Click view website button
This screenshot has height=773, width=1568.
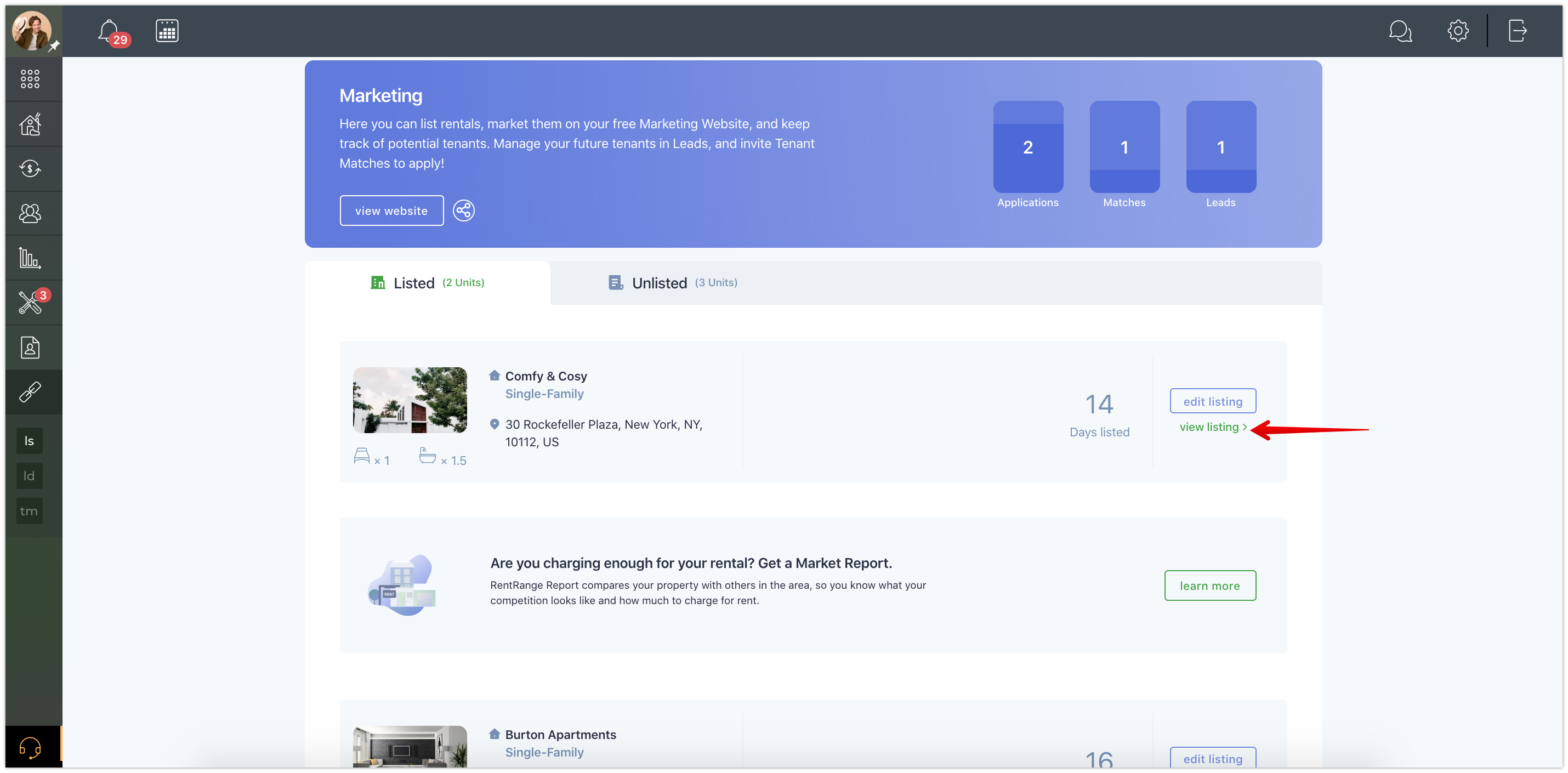[391, 211]
